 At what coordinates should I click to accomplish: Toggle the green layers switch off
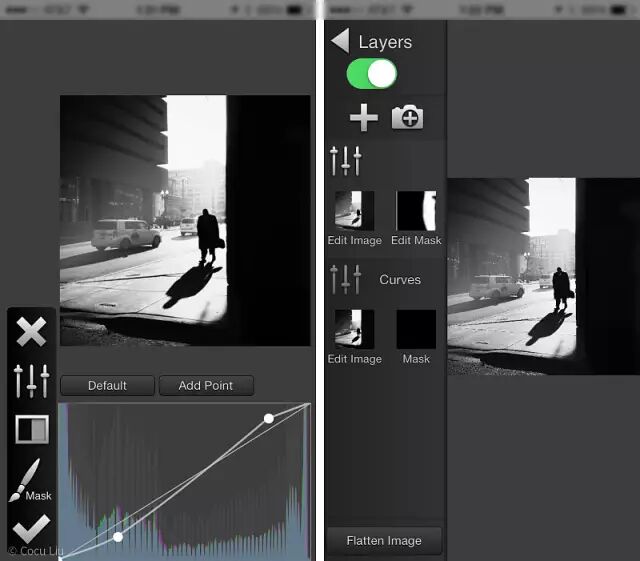[371, 74]
